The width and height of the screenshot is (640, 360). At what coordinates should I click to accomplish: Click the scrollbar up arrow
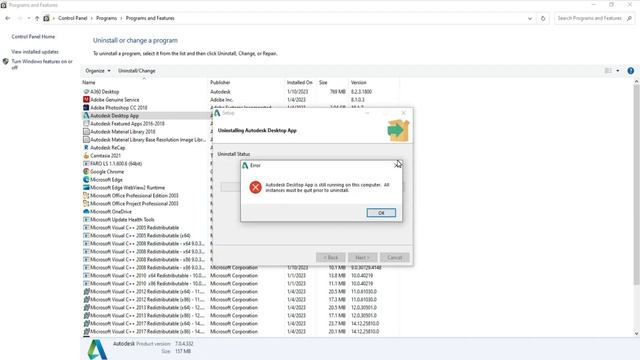pyautogui.click(x=636, y=82)
